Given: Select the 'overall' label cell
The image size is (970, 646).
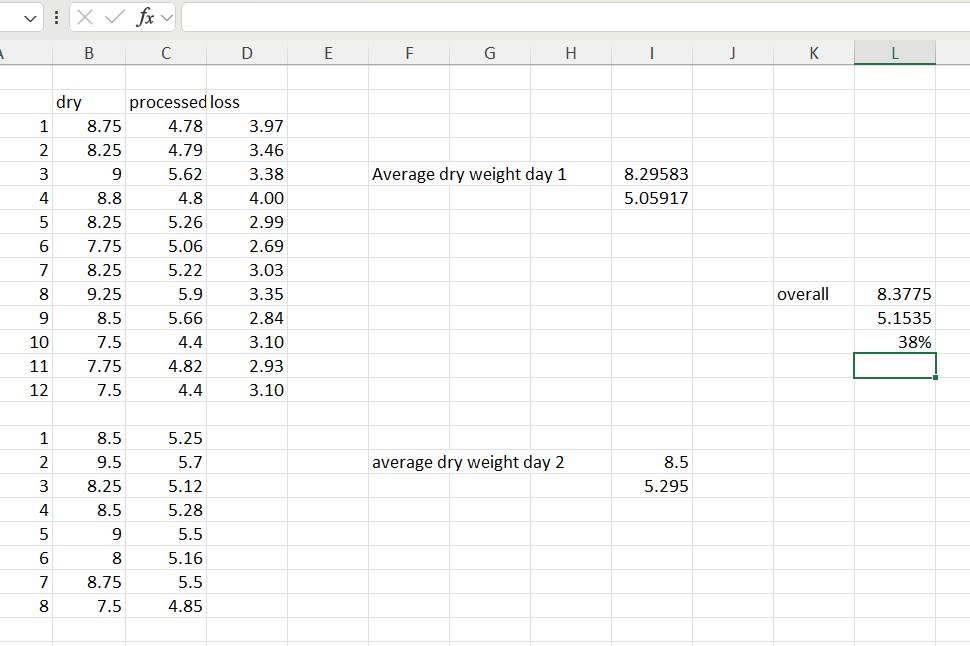Looking at the screenshot, I should pyautogui.click(x=803, y=294).
